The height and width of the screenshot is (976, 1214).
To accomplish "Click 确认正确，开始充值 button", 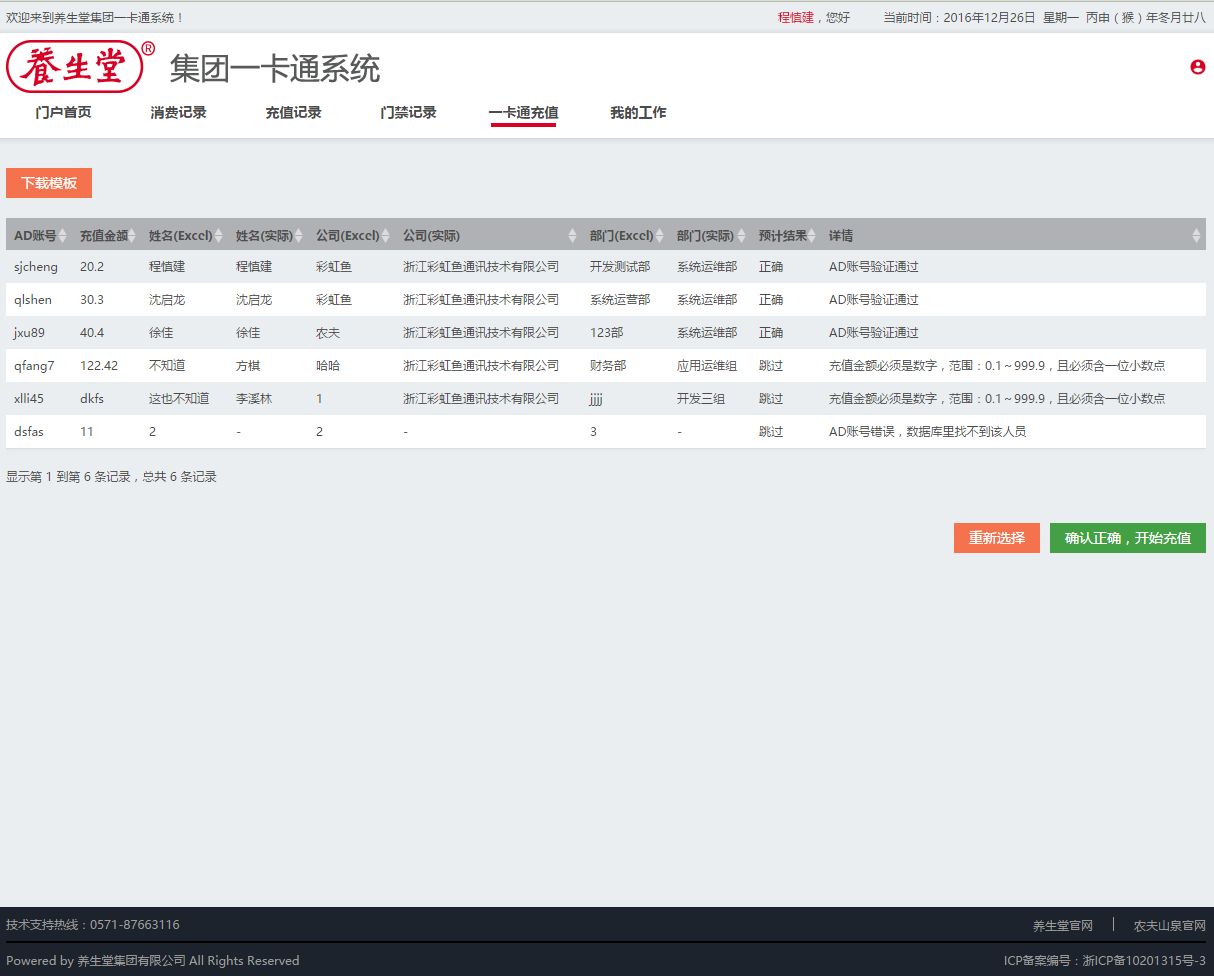I will [1127, 538].
